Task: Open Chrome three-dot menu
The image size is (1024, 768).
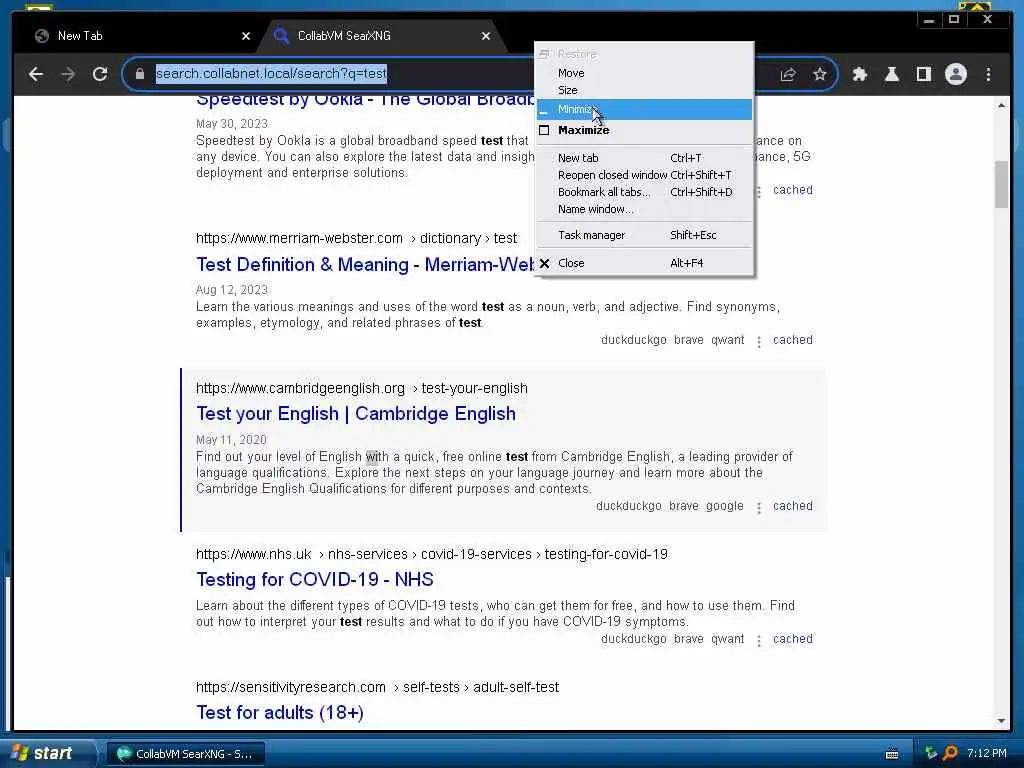Action: [988, 74]
